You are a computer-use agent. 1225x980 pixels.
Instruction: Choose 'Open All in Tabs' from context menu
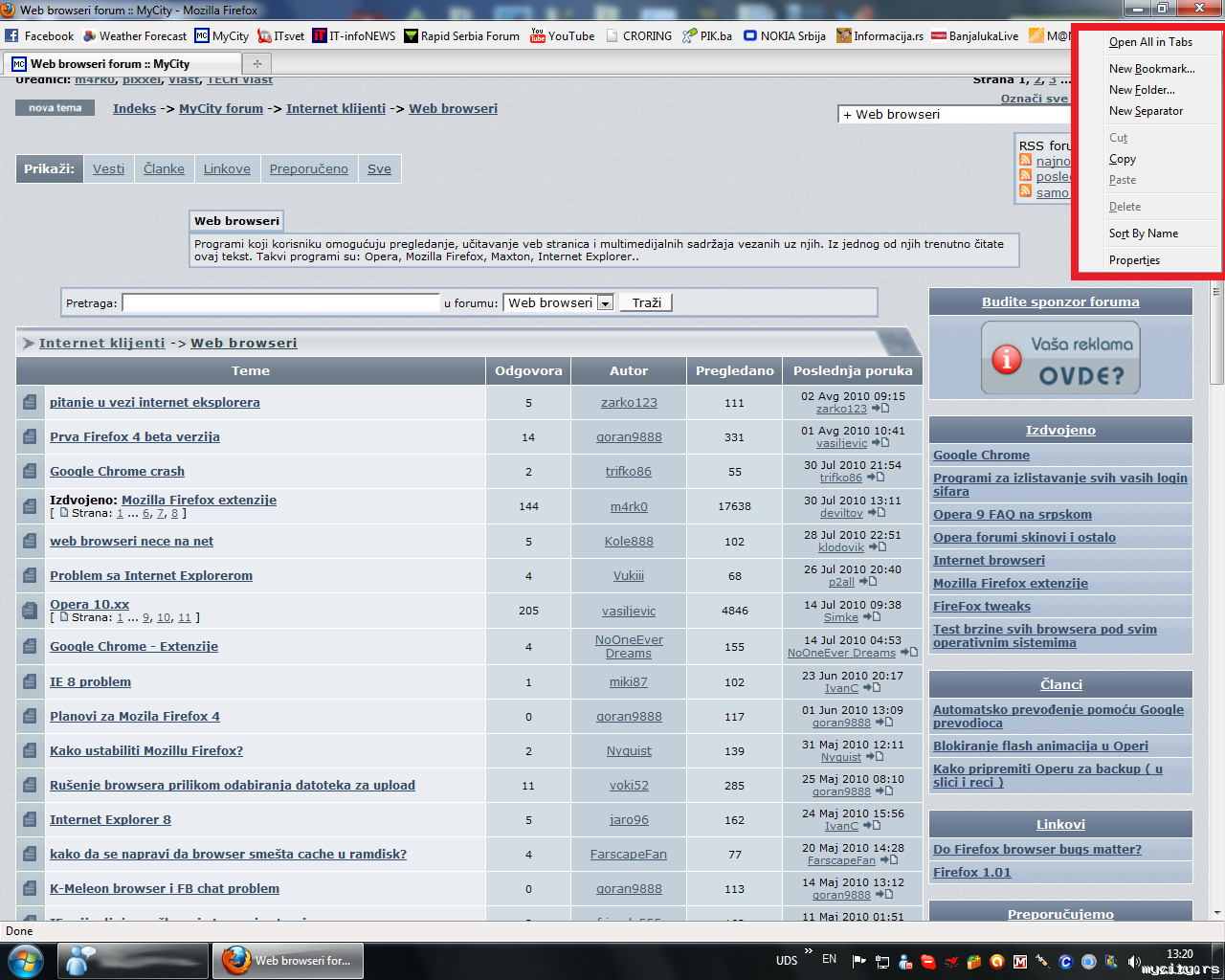tap(1150, 42)
